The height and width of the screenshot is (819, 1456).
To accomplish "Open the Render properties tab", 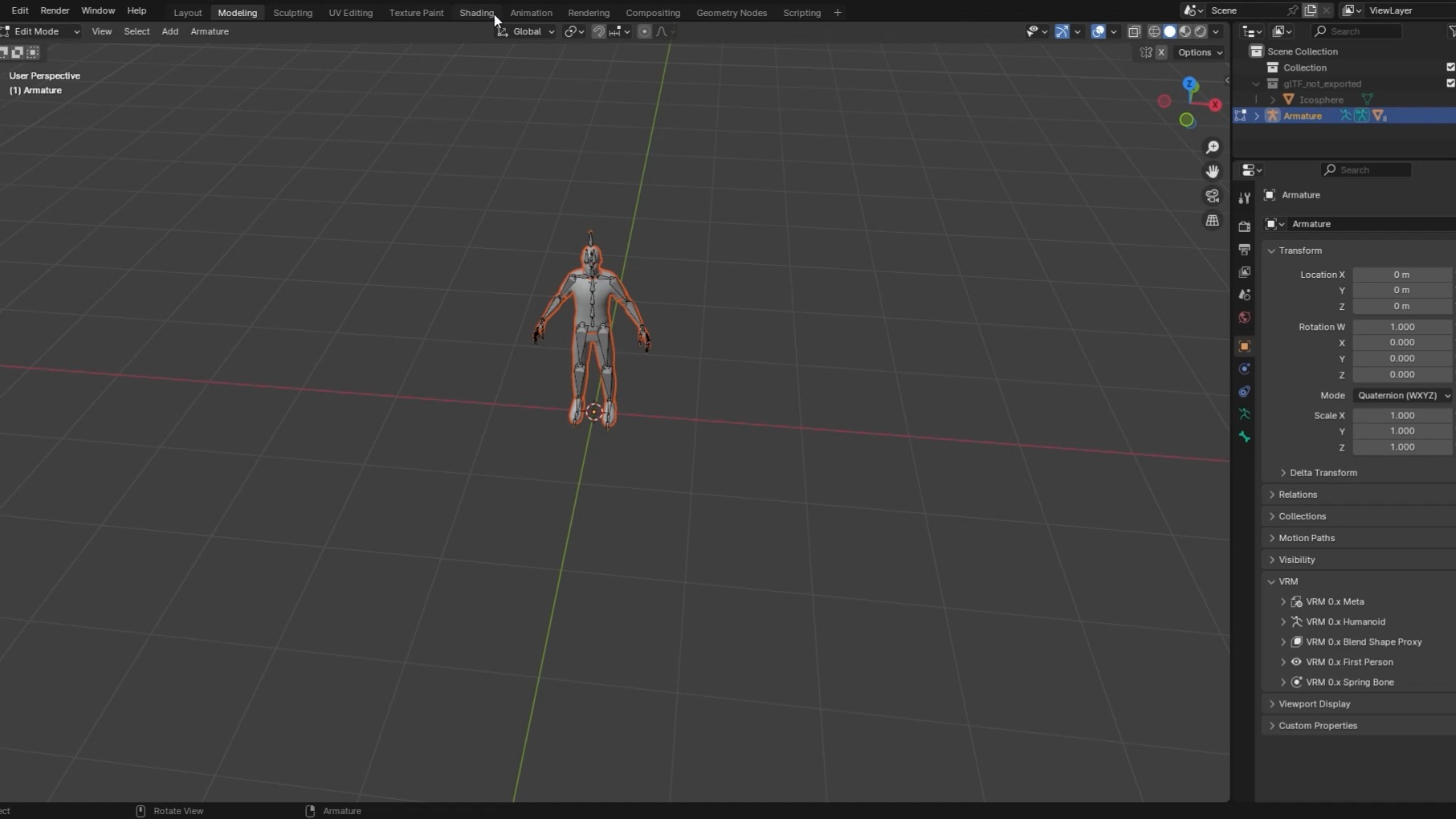I will [1244, 226].
